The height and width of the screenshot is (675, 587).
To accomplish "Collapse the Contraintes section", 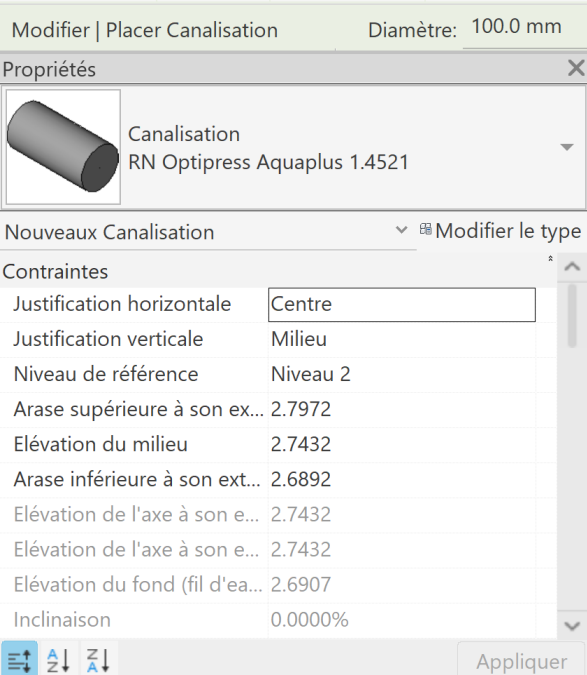I will tap(550, 259).
